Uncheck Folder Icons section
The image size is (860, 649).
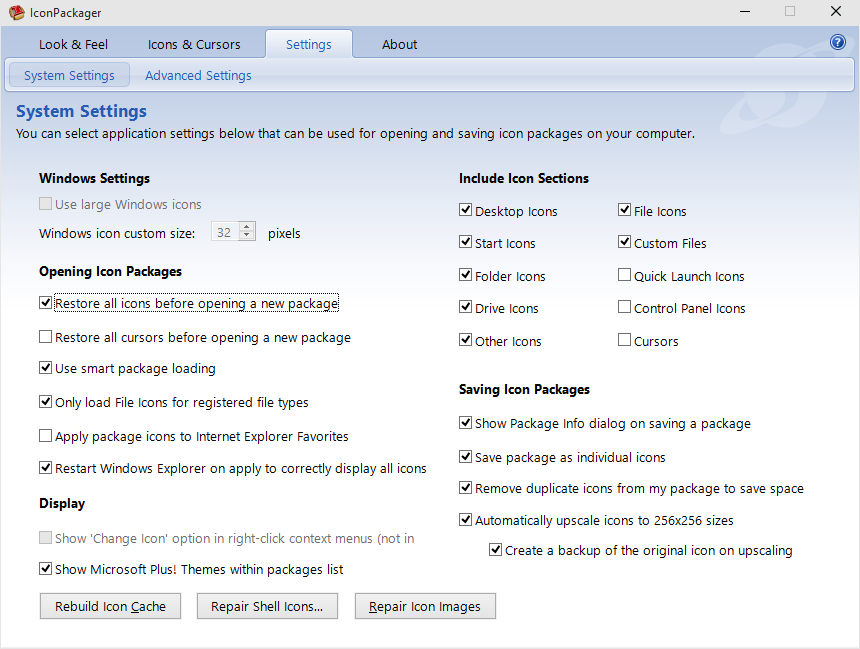coord(466,275)
